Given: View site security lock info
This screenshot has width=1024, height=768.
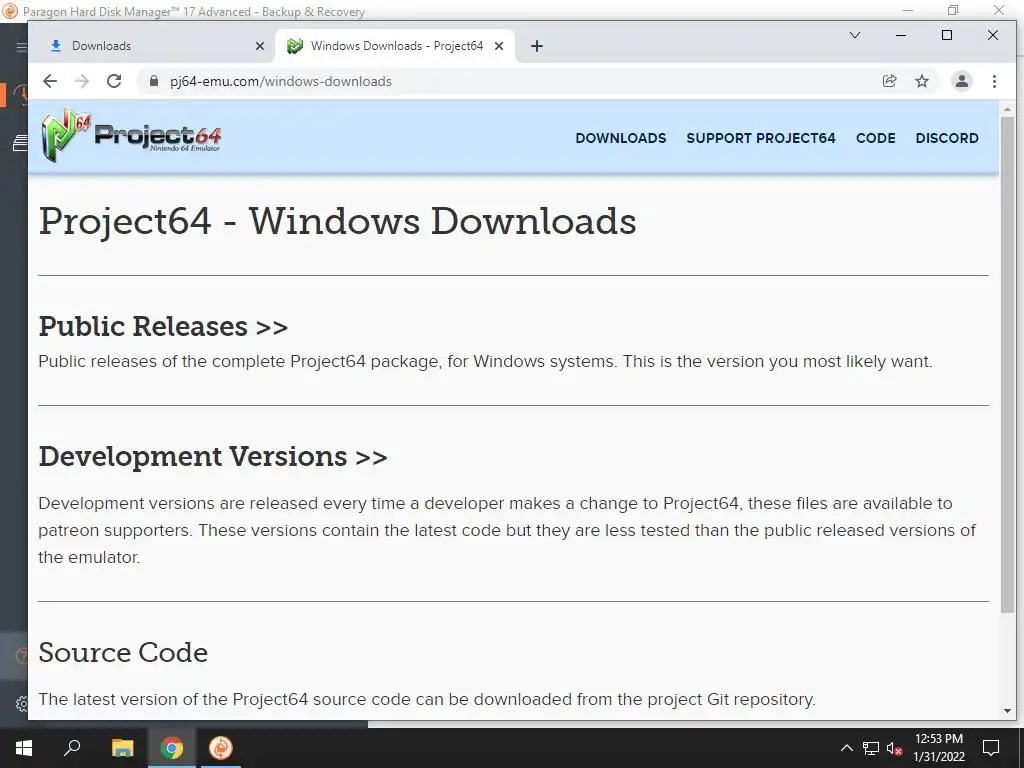Looking at the screenshot, I should pyautogui.click(x=154, y=81).
